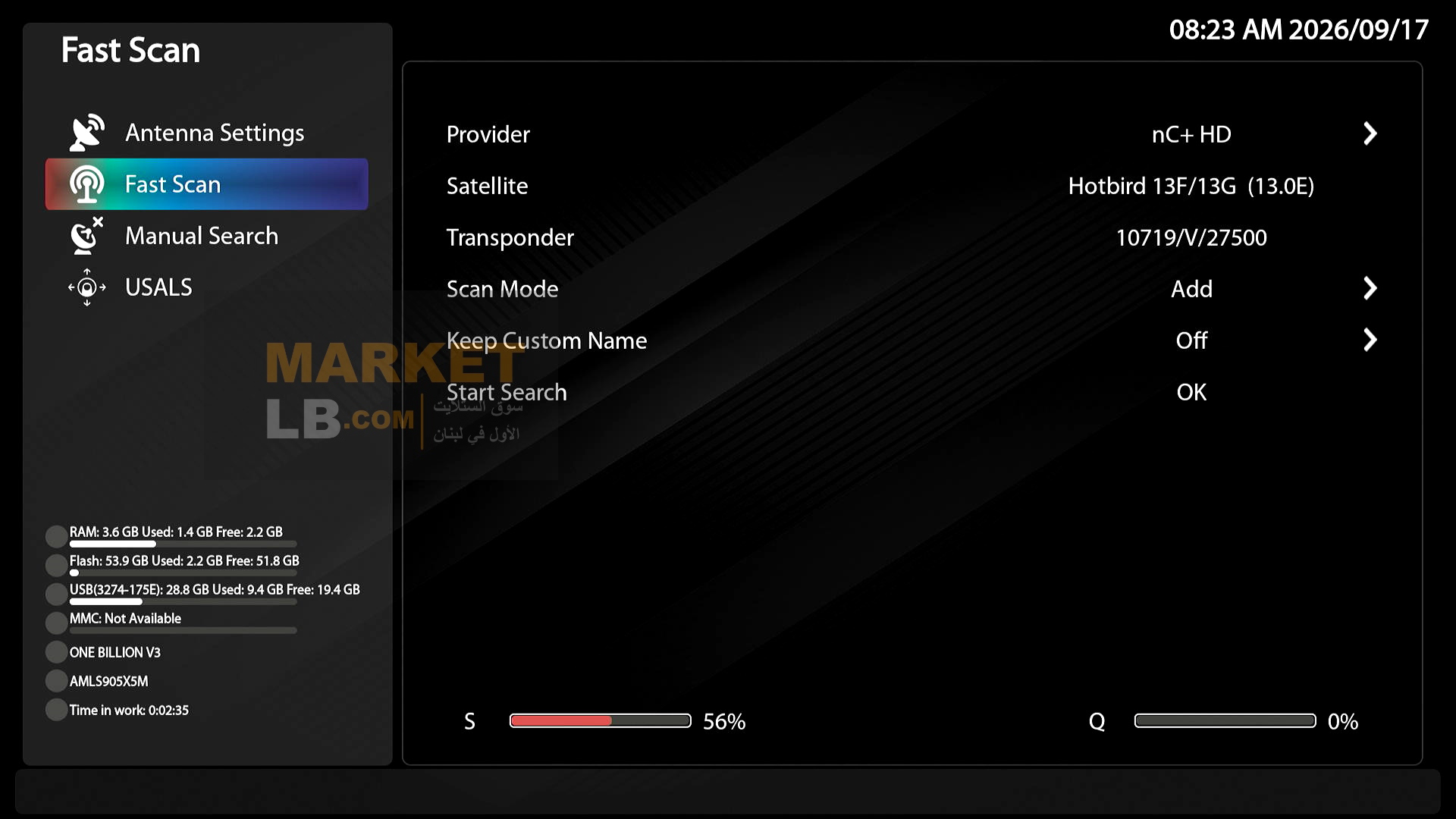The width and height of the screenshot is (1456, 819).
Task: Select the Scan Mode row label
Action: point(502,289)
